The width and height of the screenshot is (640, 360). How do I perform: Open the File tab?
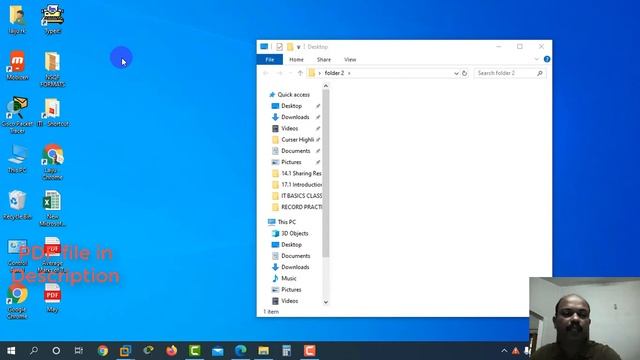[x=270, y=60]
